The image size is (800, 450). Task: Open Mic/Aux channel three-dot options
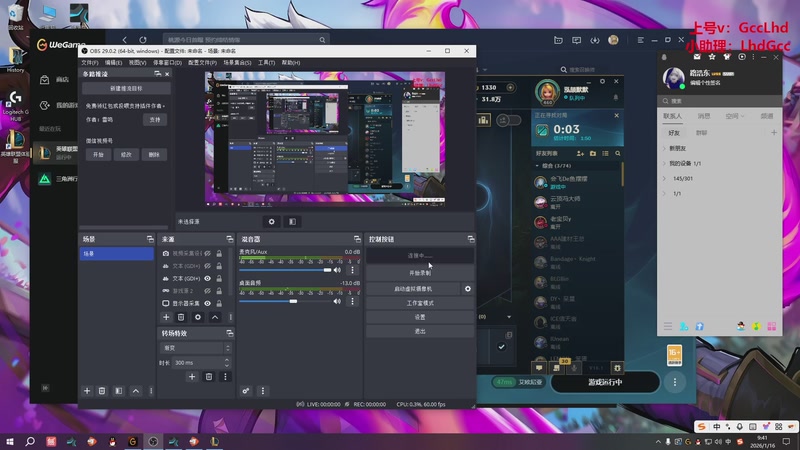352,270
